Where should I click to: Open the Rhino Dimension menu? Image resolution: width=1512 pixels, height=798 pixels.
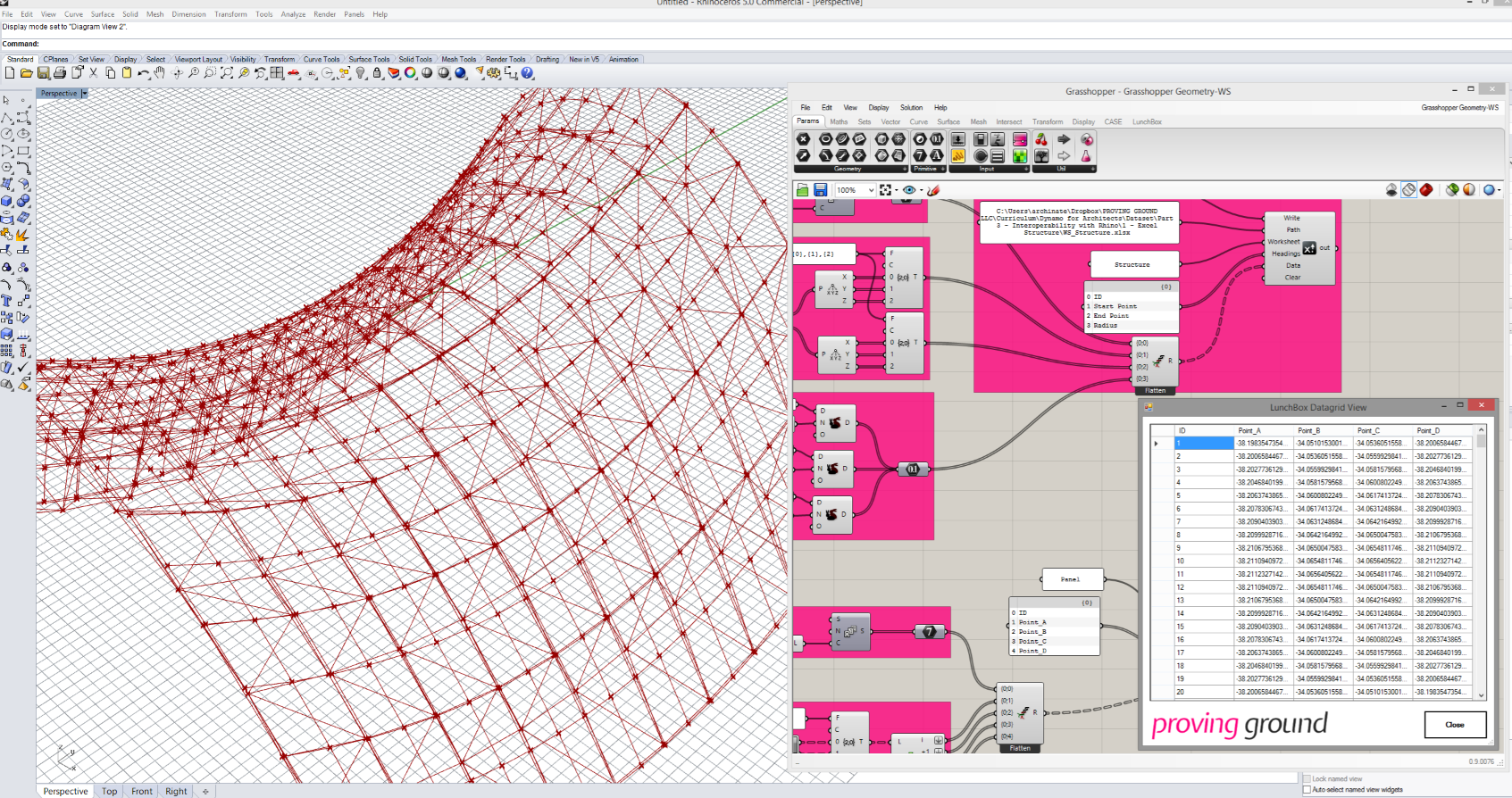188,14
